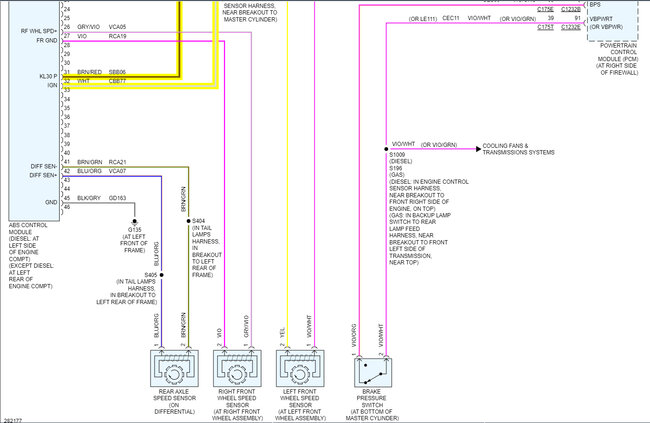Click the CBB77 circuit code
Screen dimensions: 650x423
pyautogui.click(x=117, y=81)
